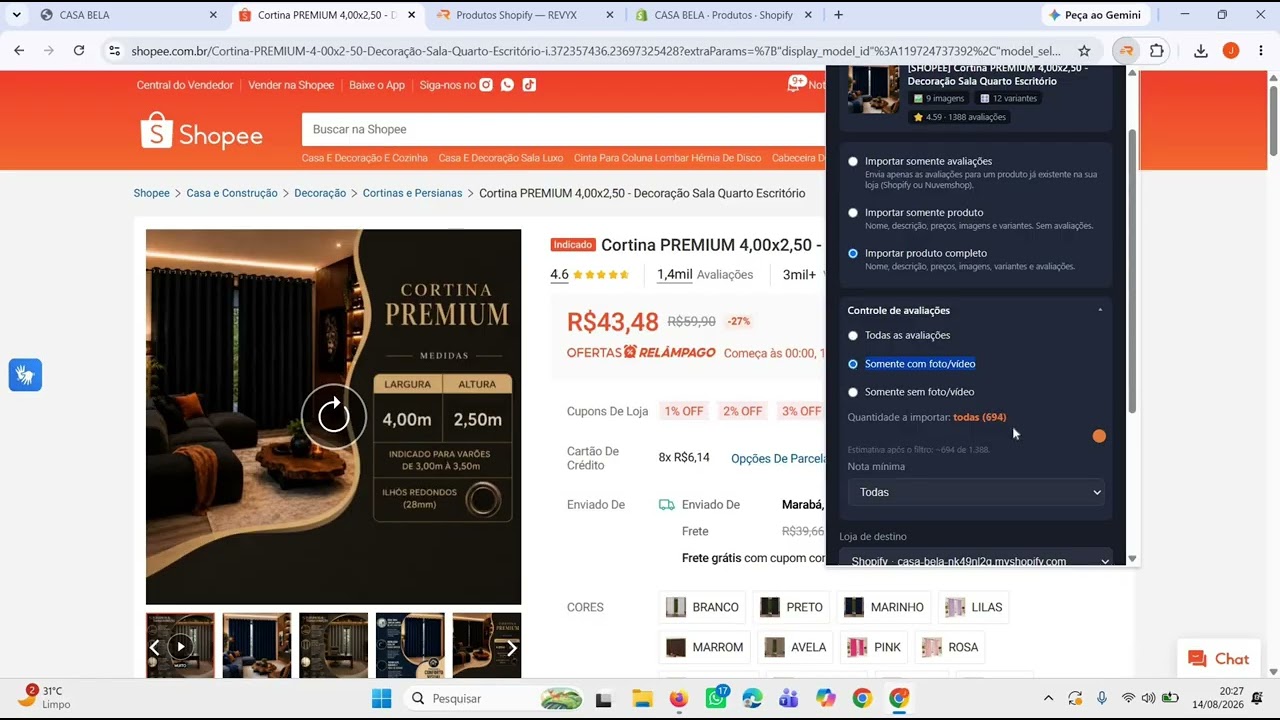Click the 1% OFF store coupon

point(684,411)
